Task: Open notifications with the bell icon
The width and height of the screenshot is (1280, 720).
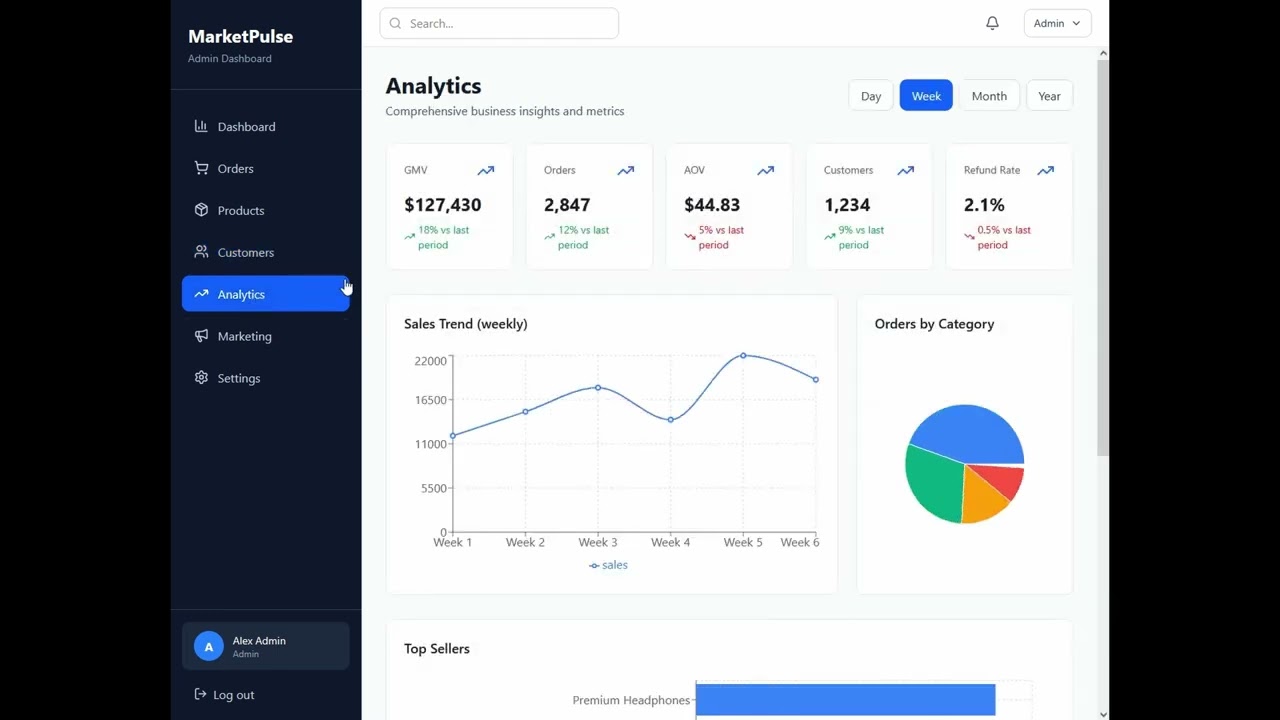Action: (x=992, y=23)
